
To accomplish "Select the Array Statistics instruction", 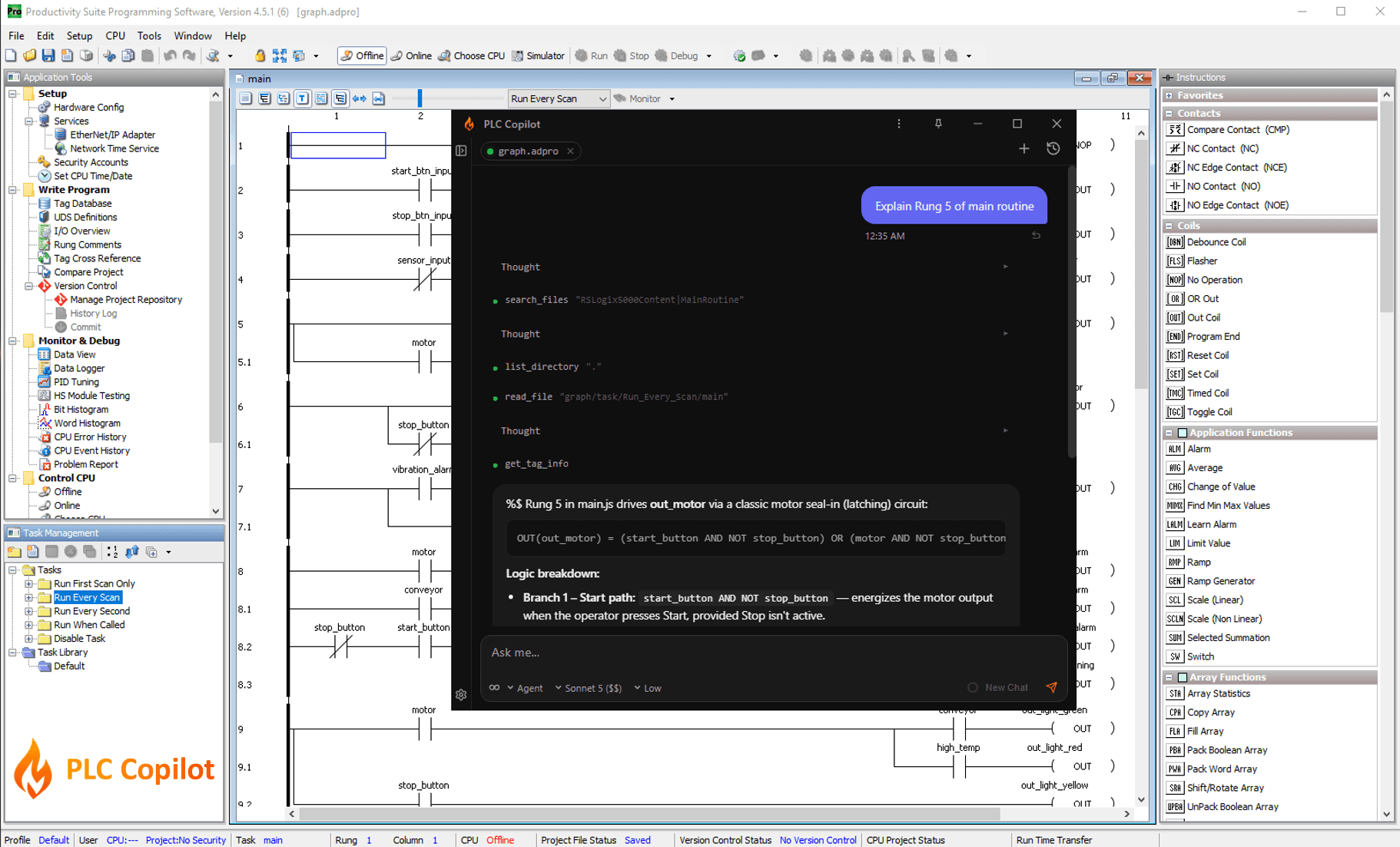I will click(x=1218, y=693).
